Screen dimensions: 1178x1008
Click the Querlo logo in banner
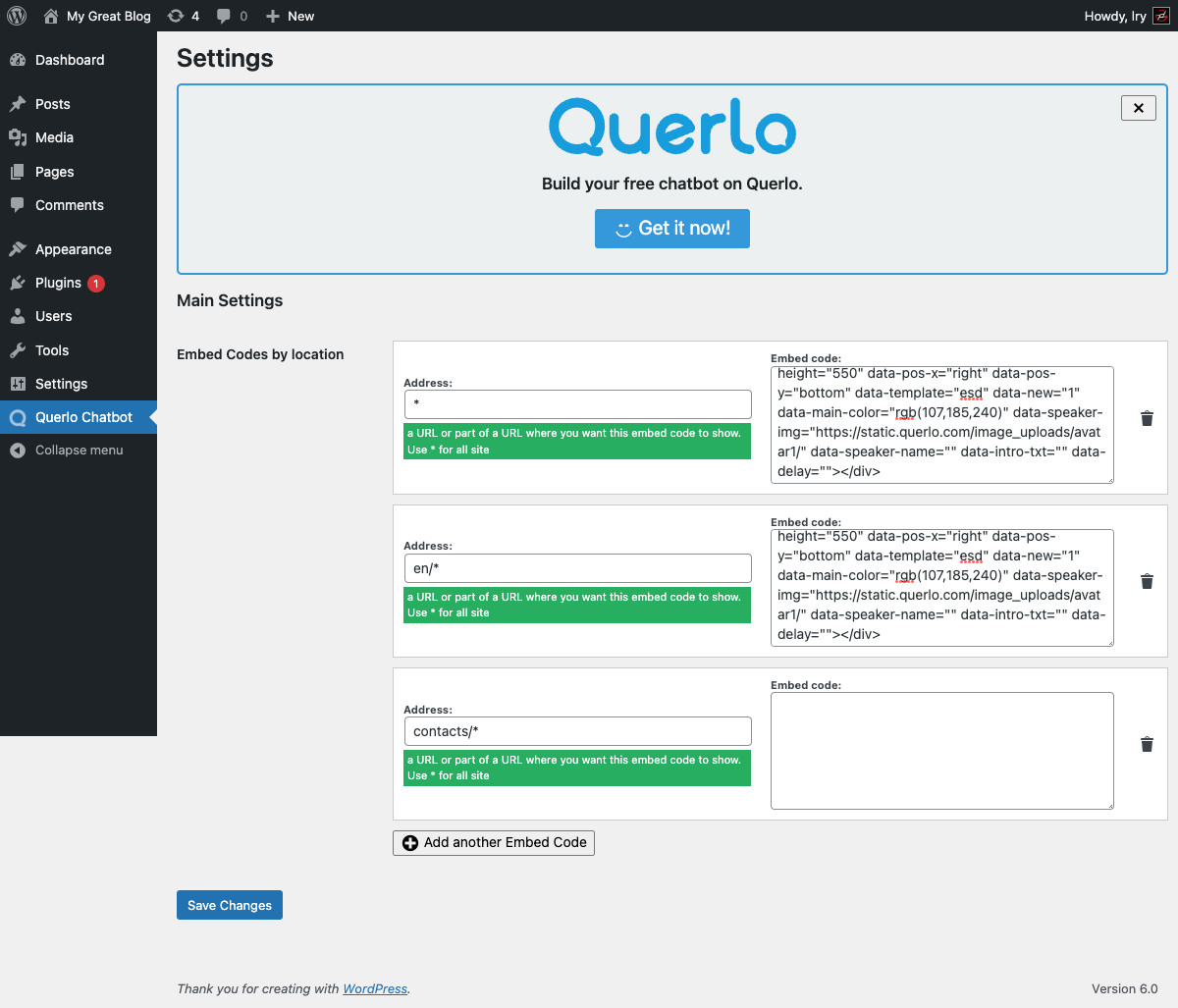coord(672,127)
